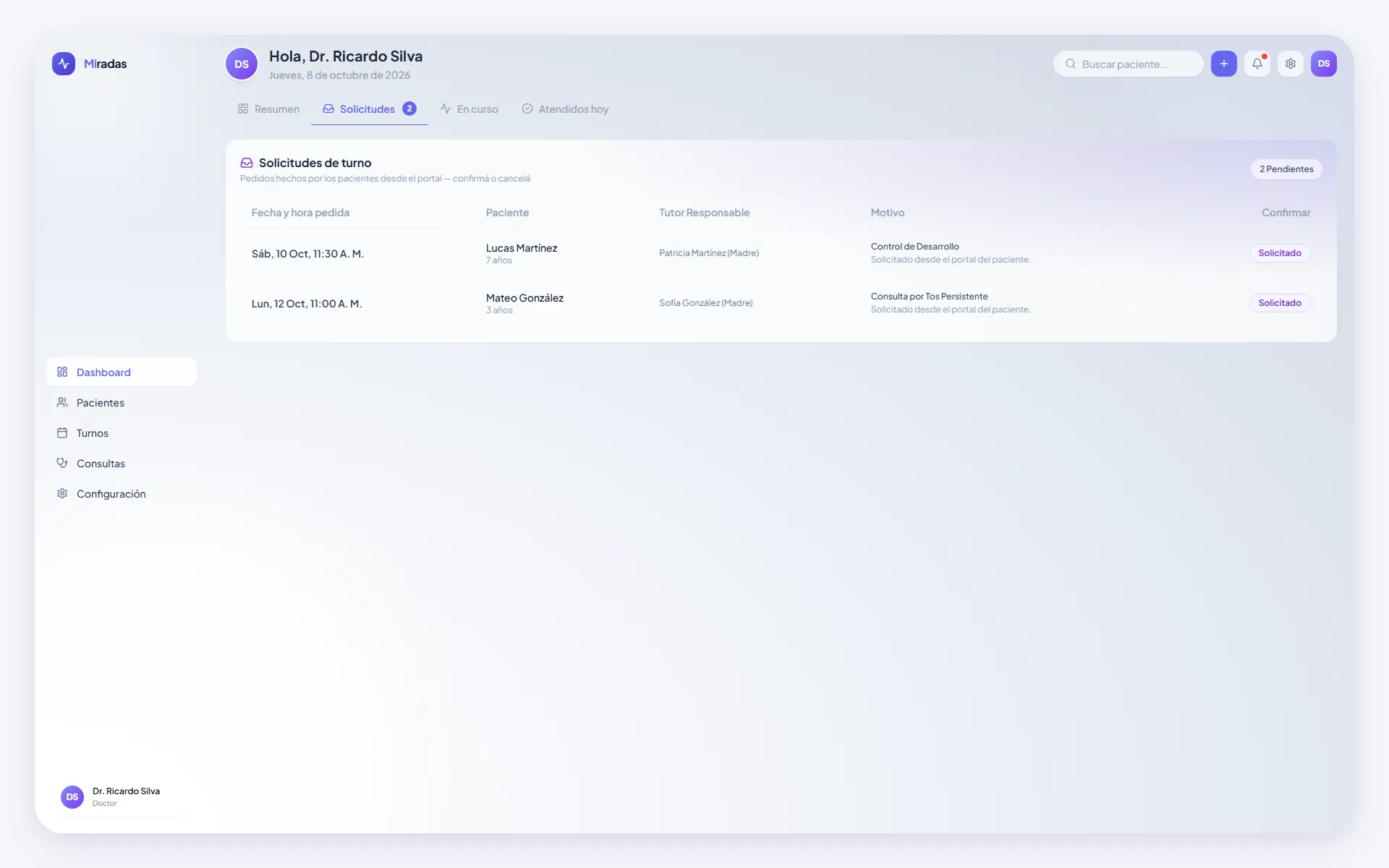This screenshot has height=868, width=1389.
Task: Select patient name Mateo González
Action: click(x=524, y=298)
